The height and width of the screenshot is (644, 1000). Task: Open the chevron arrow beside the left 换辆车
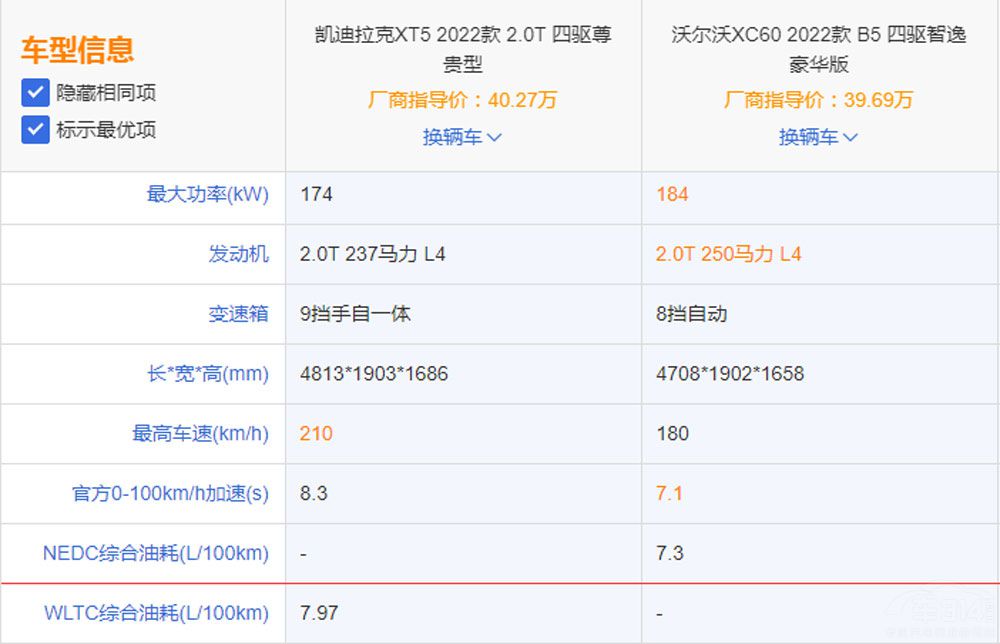pyautogui.click(x=494, y=137)
